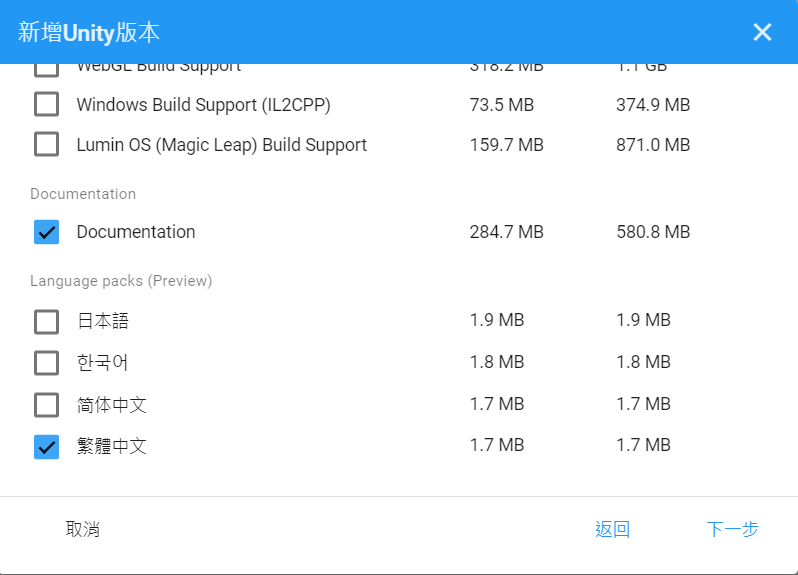Click the 简体中文 label text

pos(112,405)
